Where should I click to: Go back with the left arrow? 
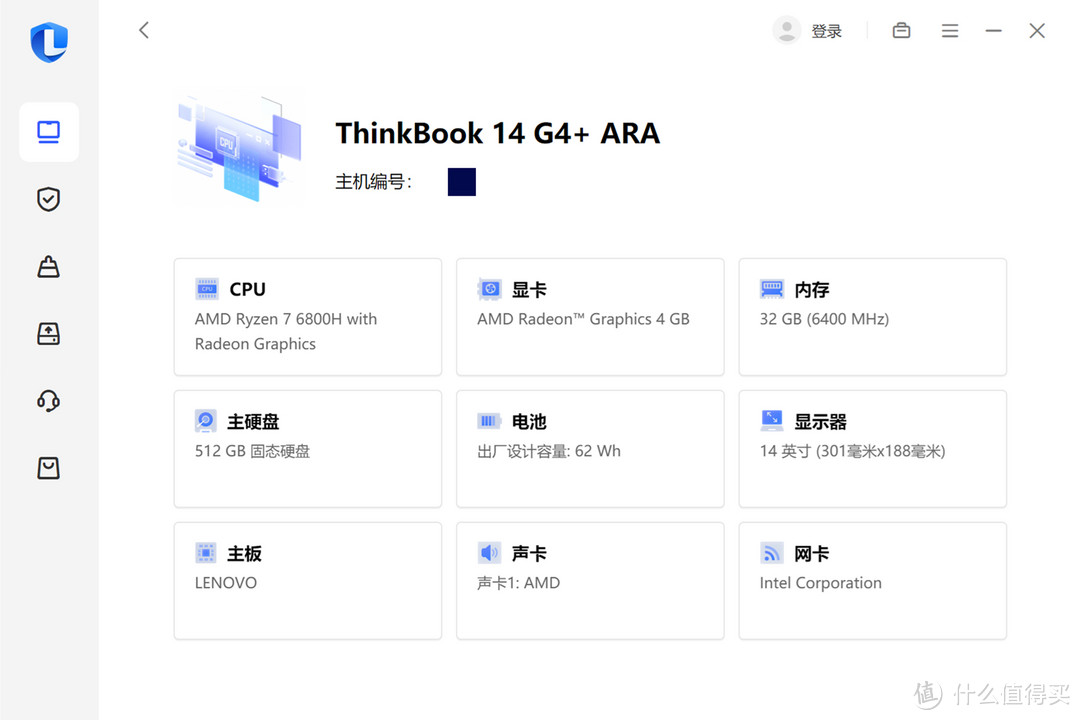143,30
